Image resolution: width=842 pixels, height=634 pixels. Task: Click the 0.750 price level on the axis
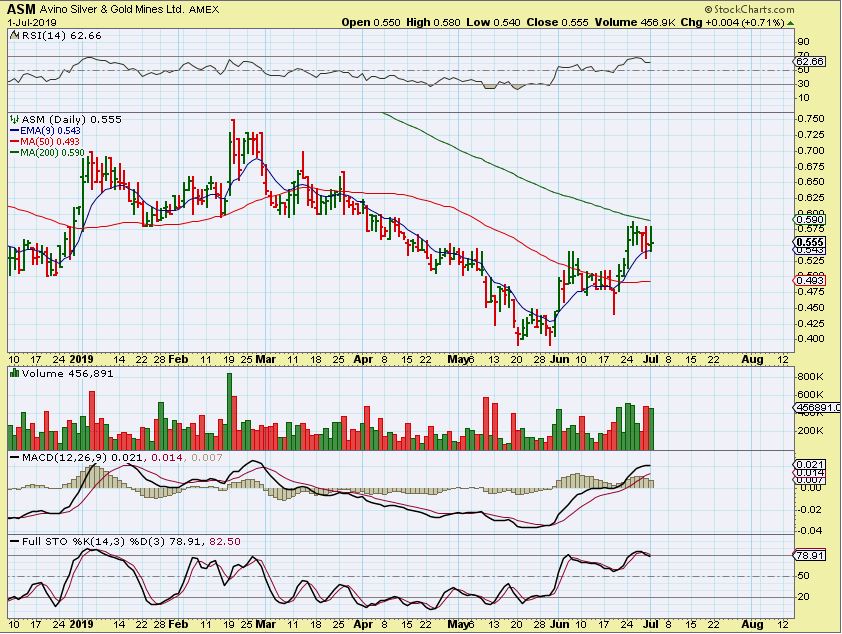[810, 119]
